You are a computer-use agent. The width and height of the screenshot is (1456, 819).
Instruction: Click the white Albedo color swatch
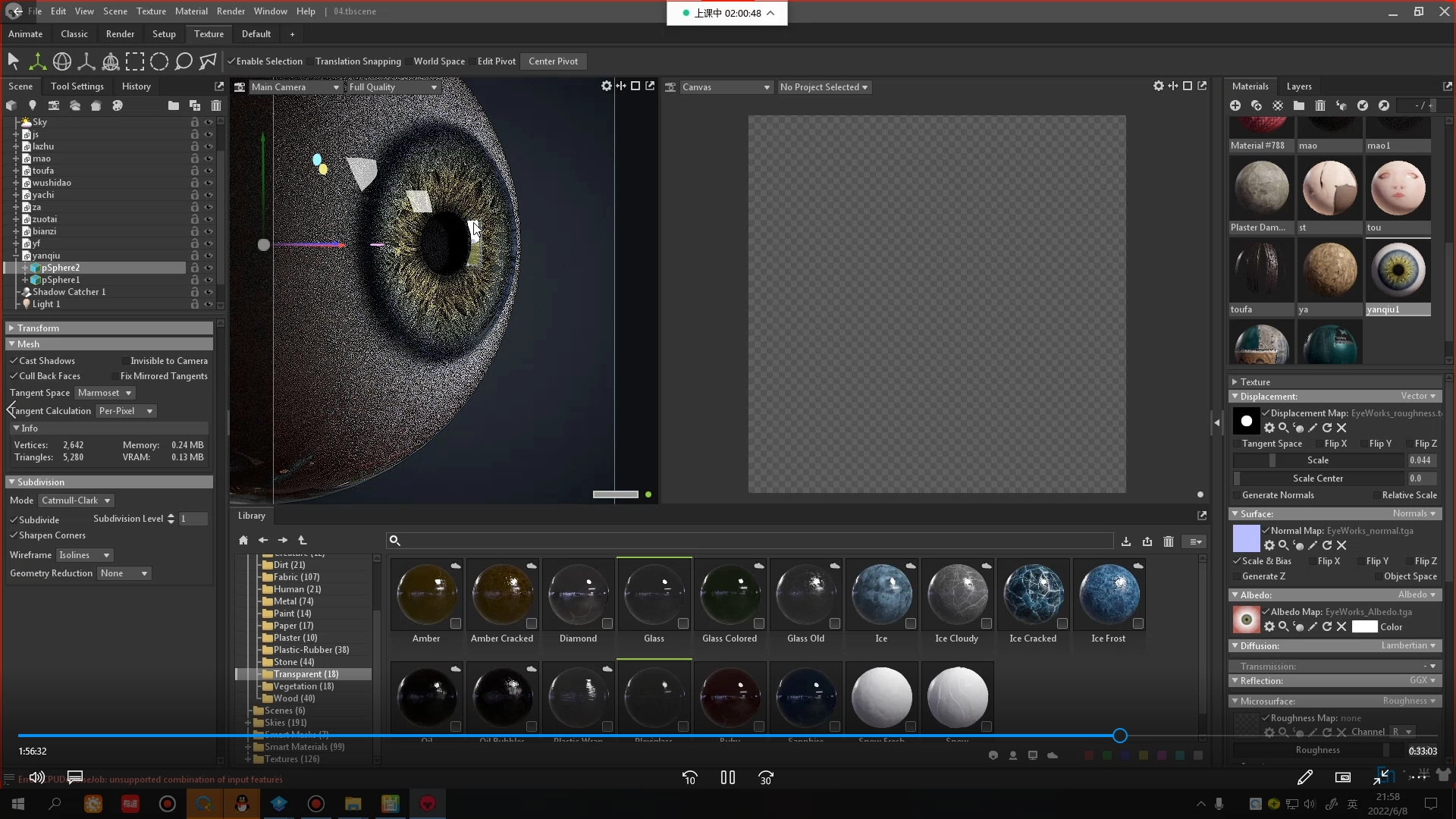(1363, 627)
